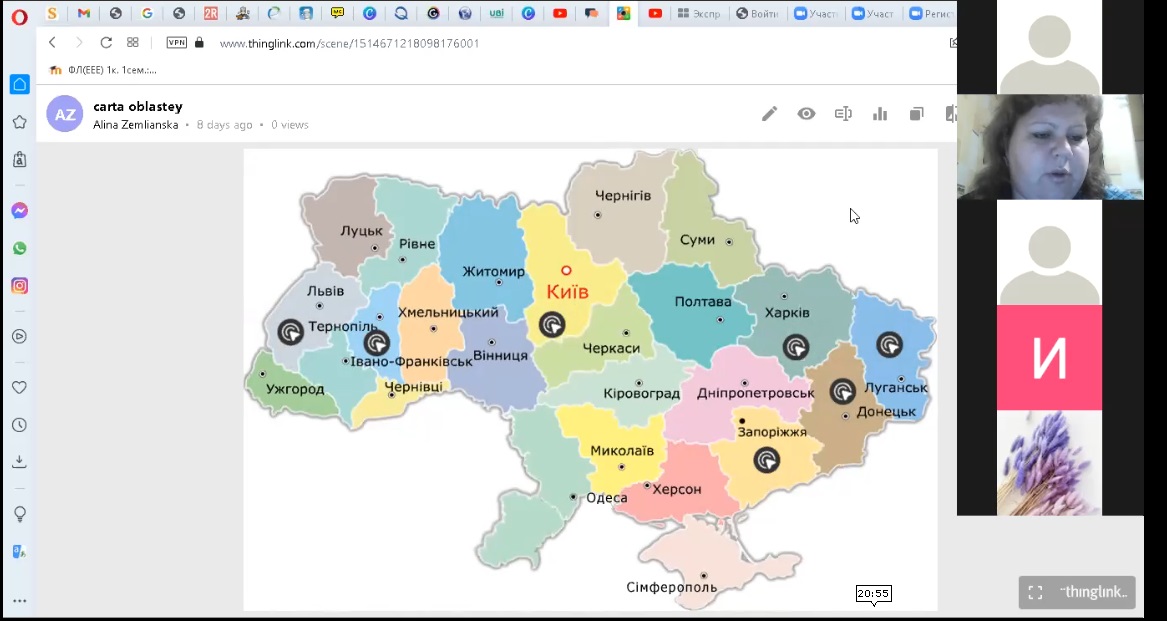Viewport: 1167px width, 621px height.
Task: Click the Alina Zemlianska author link
Action: pos(136,125)
